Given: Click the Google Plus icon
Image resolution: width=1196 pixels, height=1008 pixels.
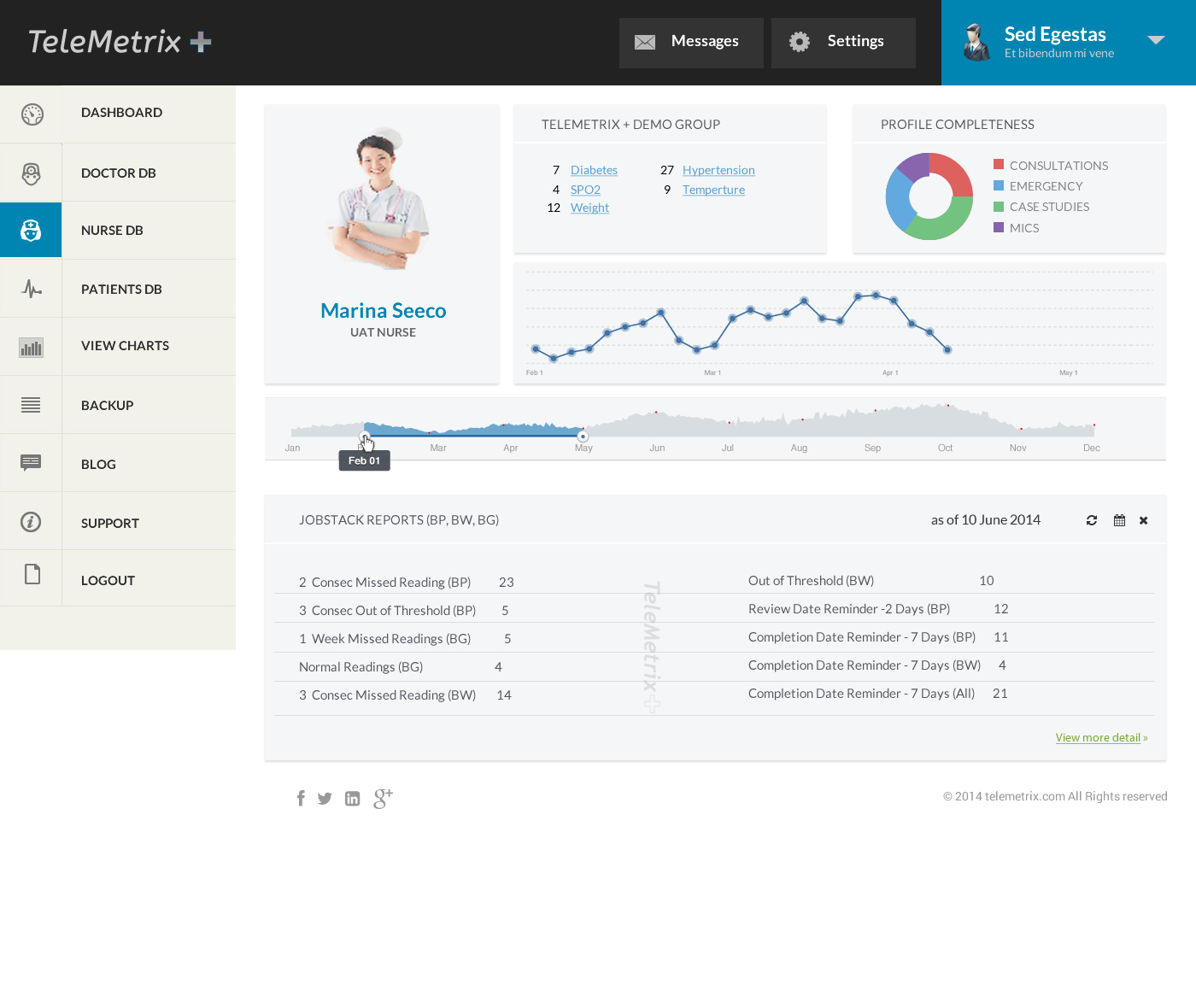Looking at the screenshot, I should (x=383, y=798).
